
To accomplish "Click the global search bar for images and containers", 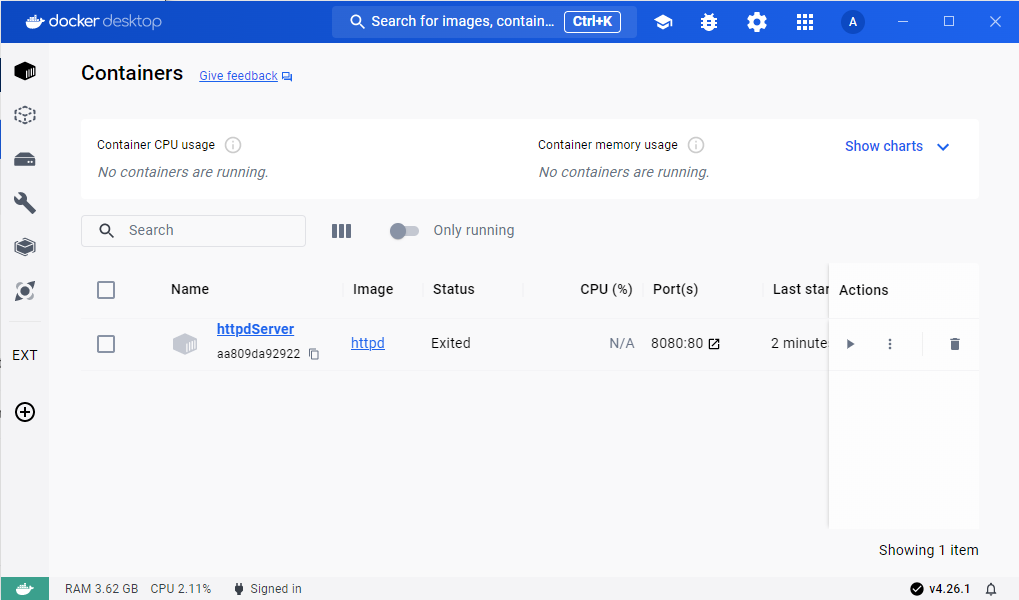I will pyautogui.click(x=484, y=21).
